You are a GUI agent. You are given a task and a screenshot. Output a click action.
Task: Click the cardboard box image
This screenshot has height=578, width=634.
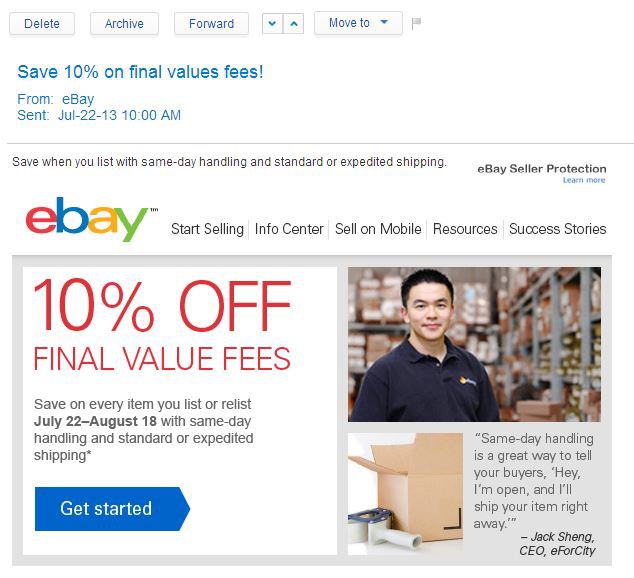406,494
